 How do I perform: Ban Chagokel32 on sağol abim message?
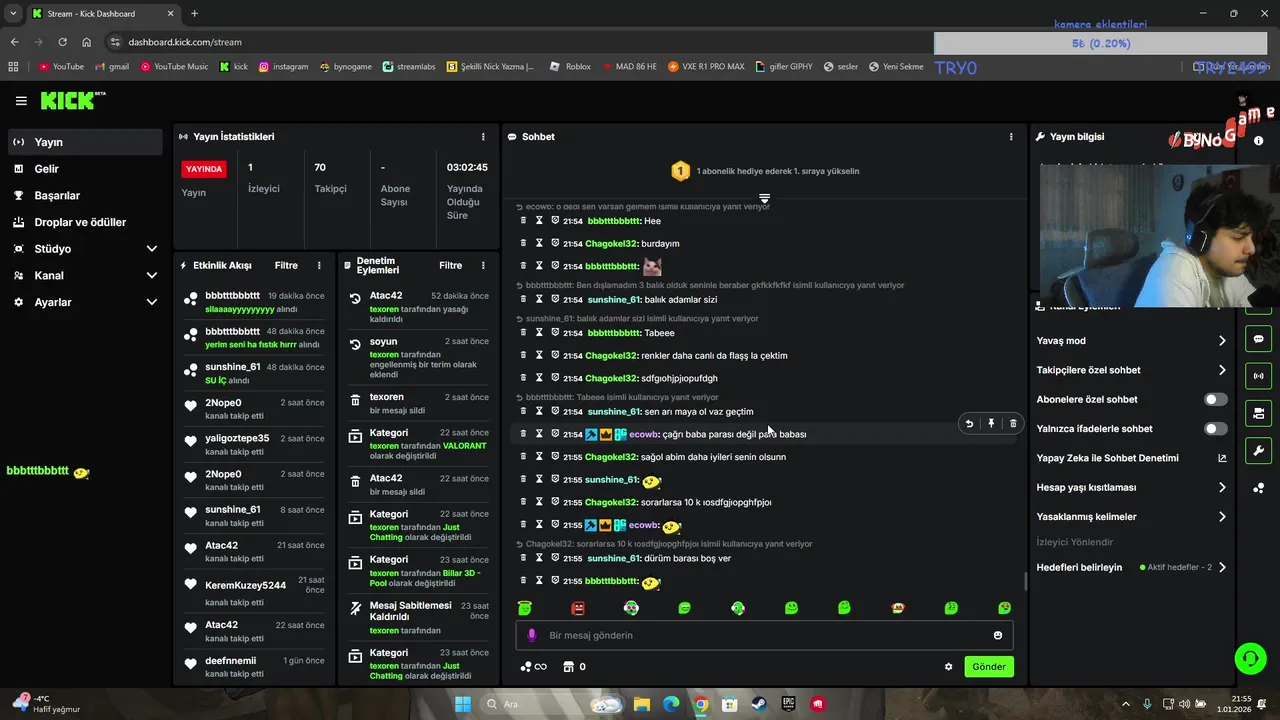[x=555, y=457]
